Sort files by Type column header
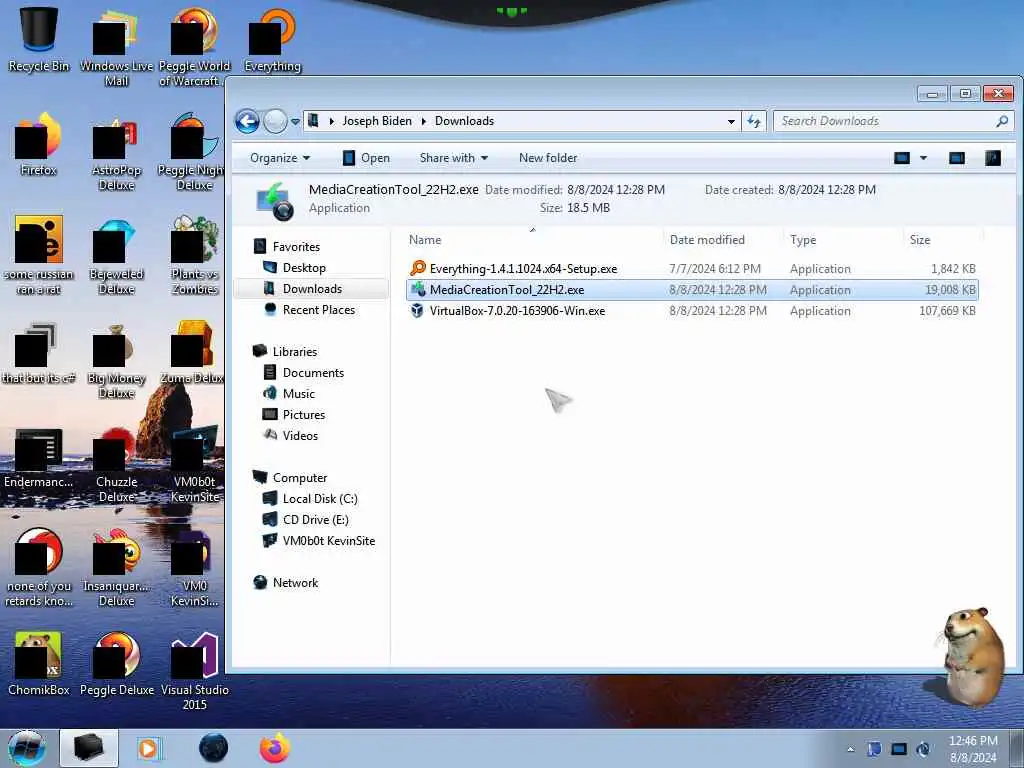The width and height of the screenshot is (1024, 768). pos(843,240)
